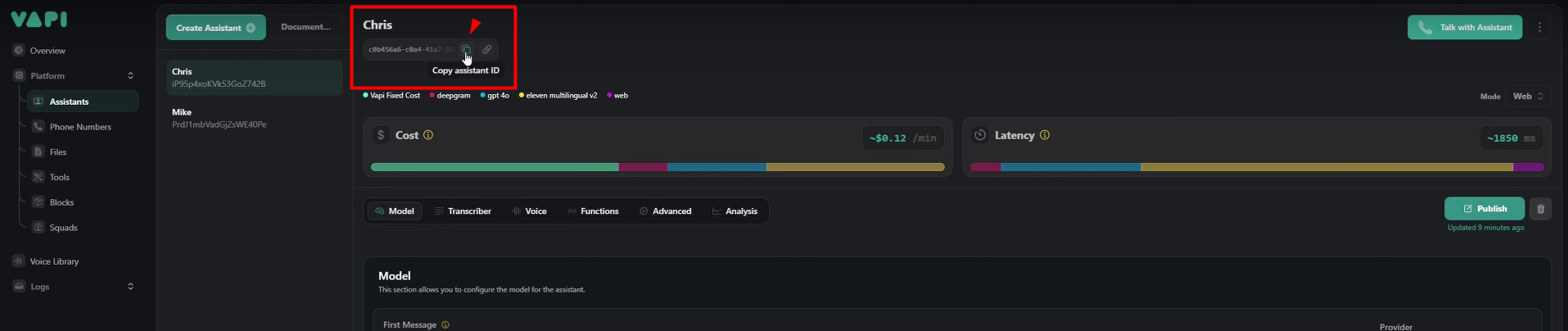Click the Latency clock icon
1568x331 pixels.
(x=980, y=135)
